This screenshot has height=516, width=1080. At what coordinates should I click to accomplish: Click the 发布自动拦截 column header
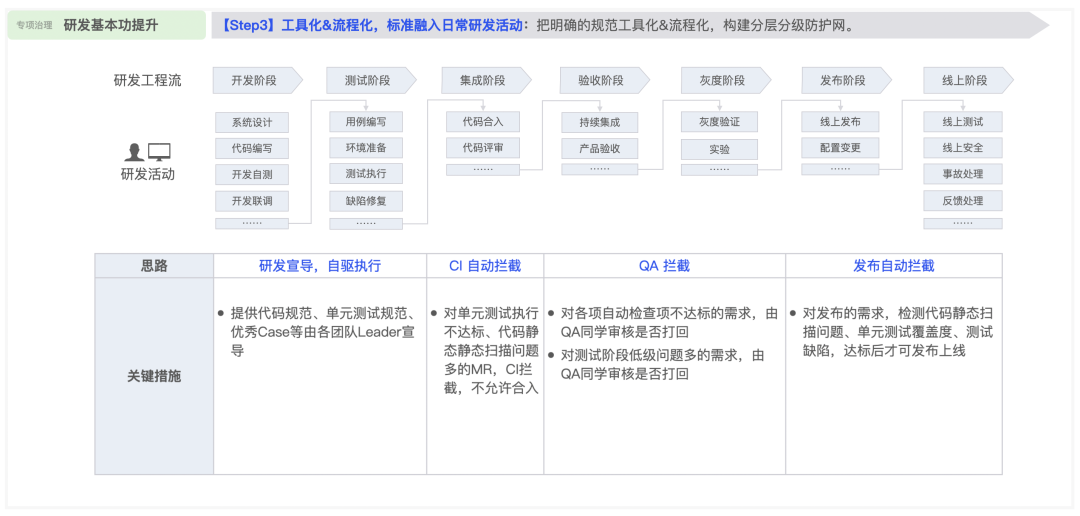click(893, 266)
